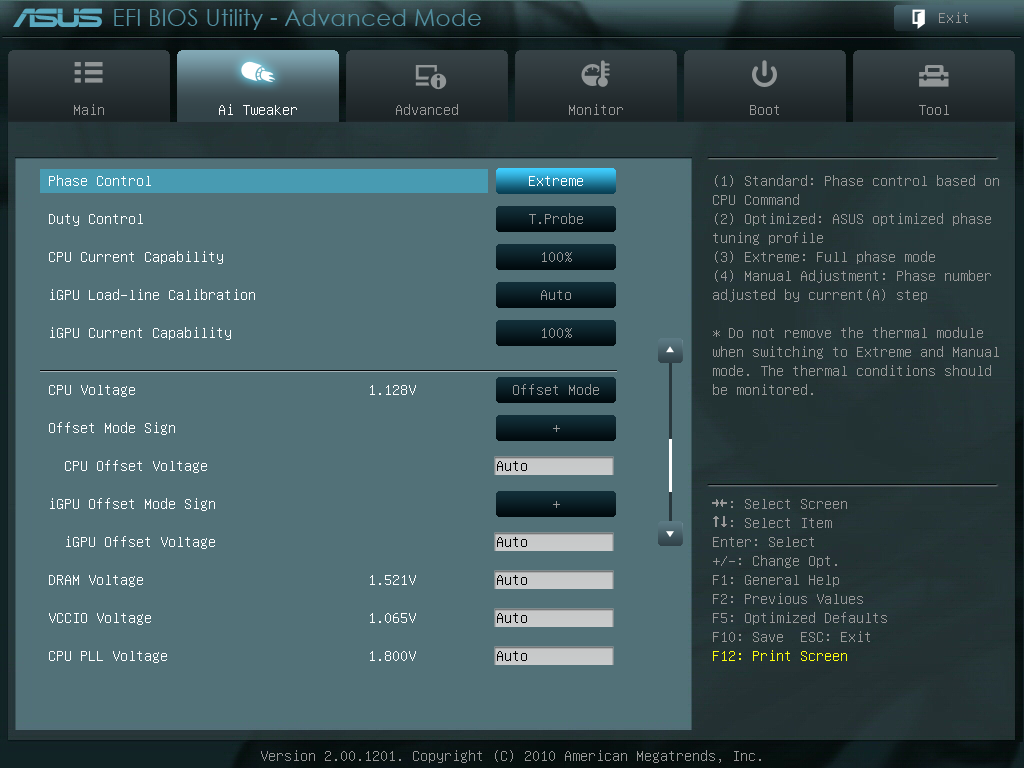Click the 1.800V PLL voltage reading

(x=392, y=655)
